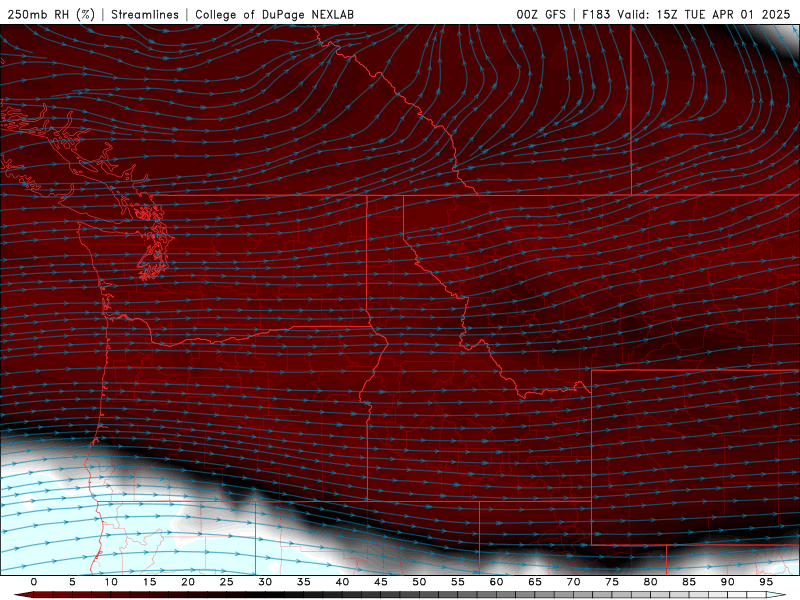Select the "60" label on the color scale
This screenshot has height=600, width=800.
(x=496, y=582)
